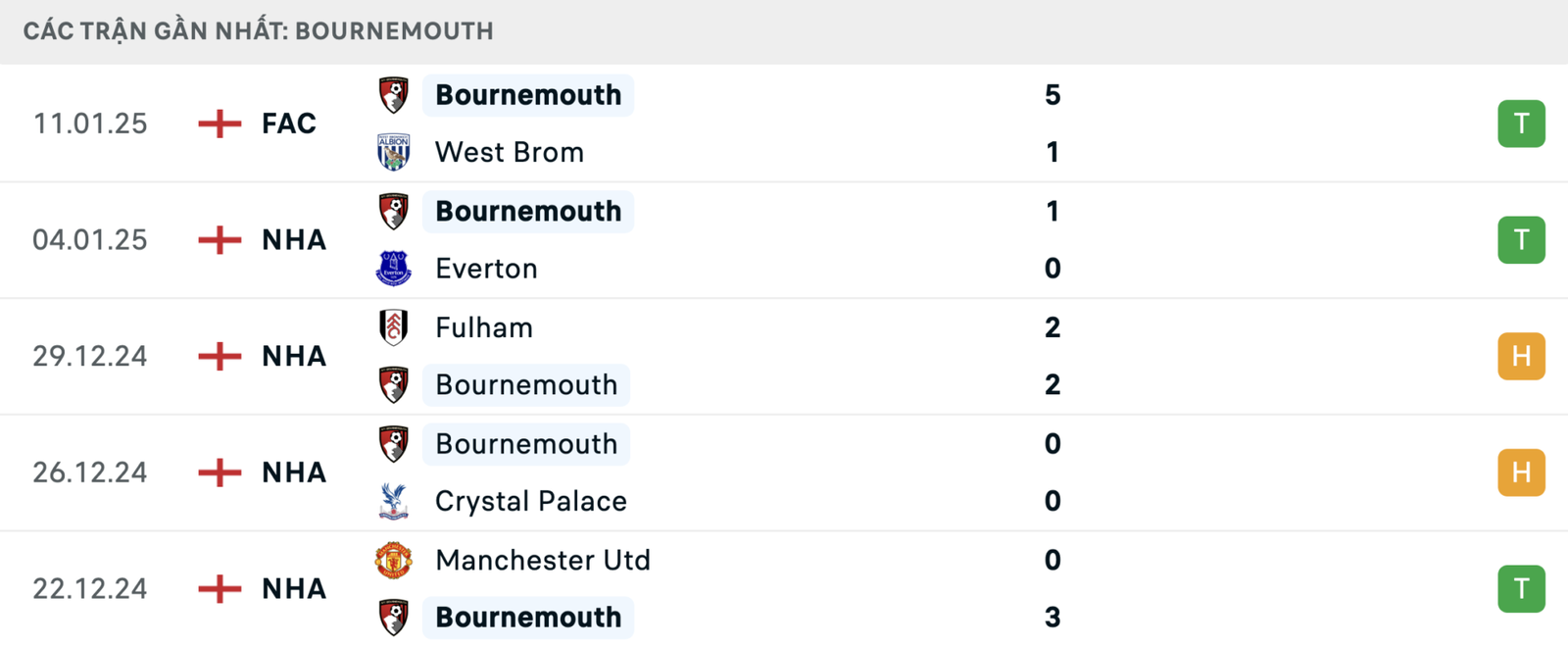Select the 29.12.24 match date
The height and width of the screenshot is (646, 1568).
[x=90, y=356]
